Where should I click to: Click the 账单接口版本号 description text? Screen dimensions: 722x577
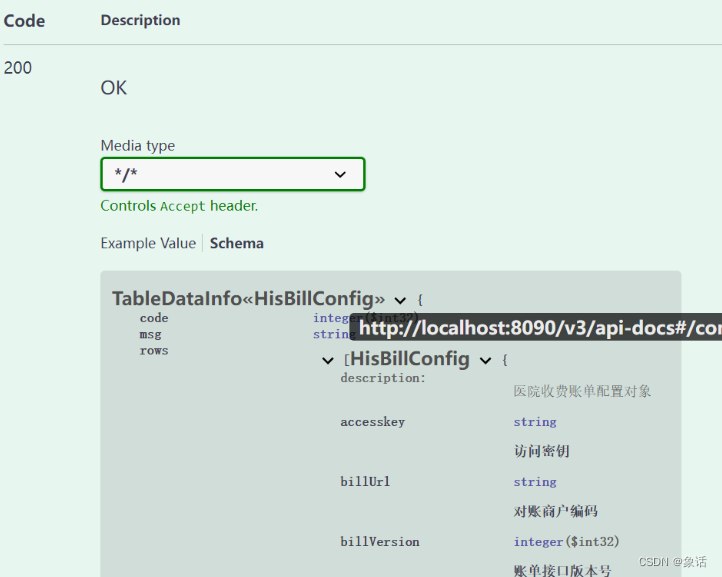point(563,571)
